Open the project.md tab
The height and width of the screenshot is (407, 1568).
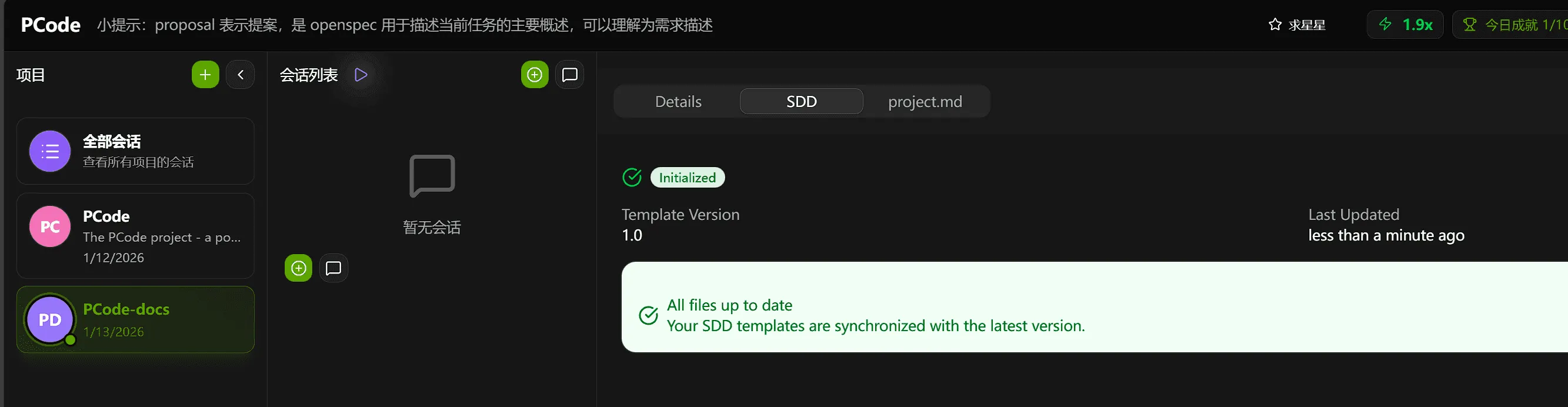pyautogui.click(x=924, y=101)
